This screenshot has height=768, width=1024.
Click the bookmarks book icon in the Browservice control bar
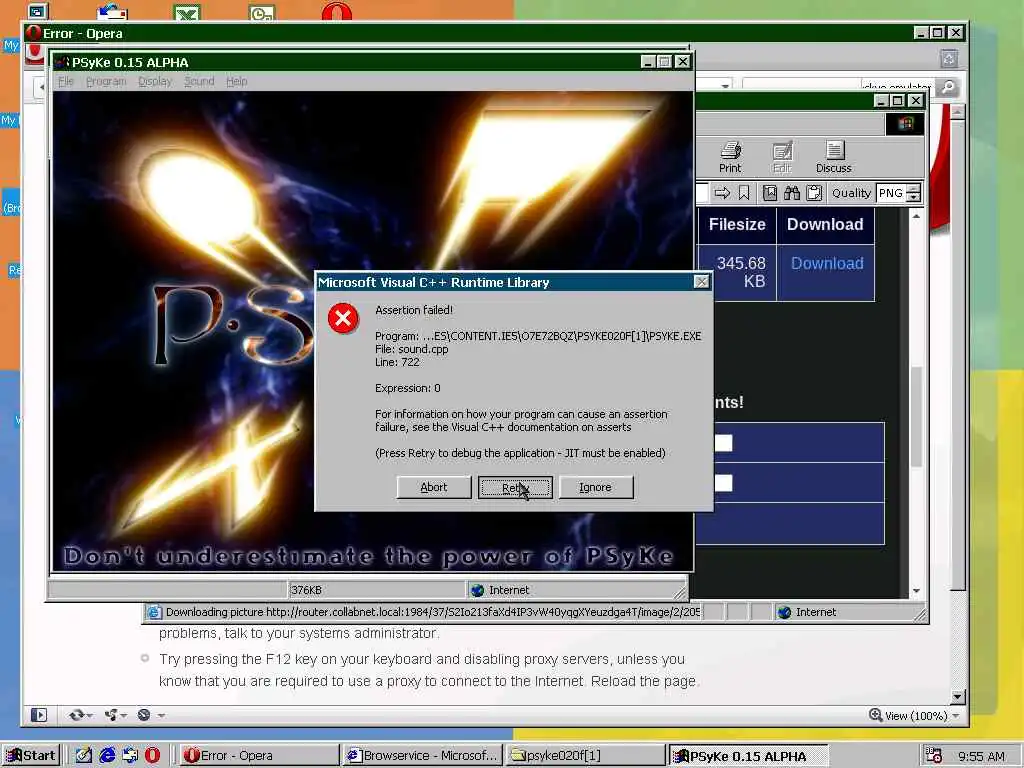[770, 193]
